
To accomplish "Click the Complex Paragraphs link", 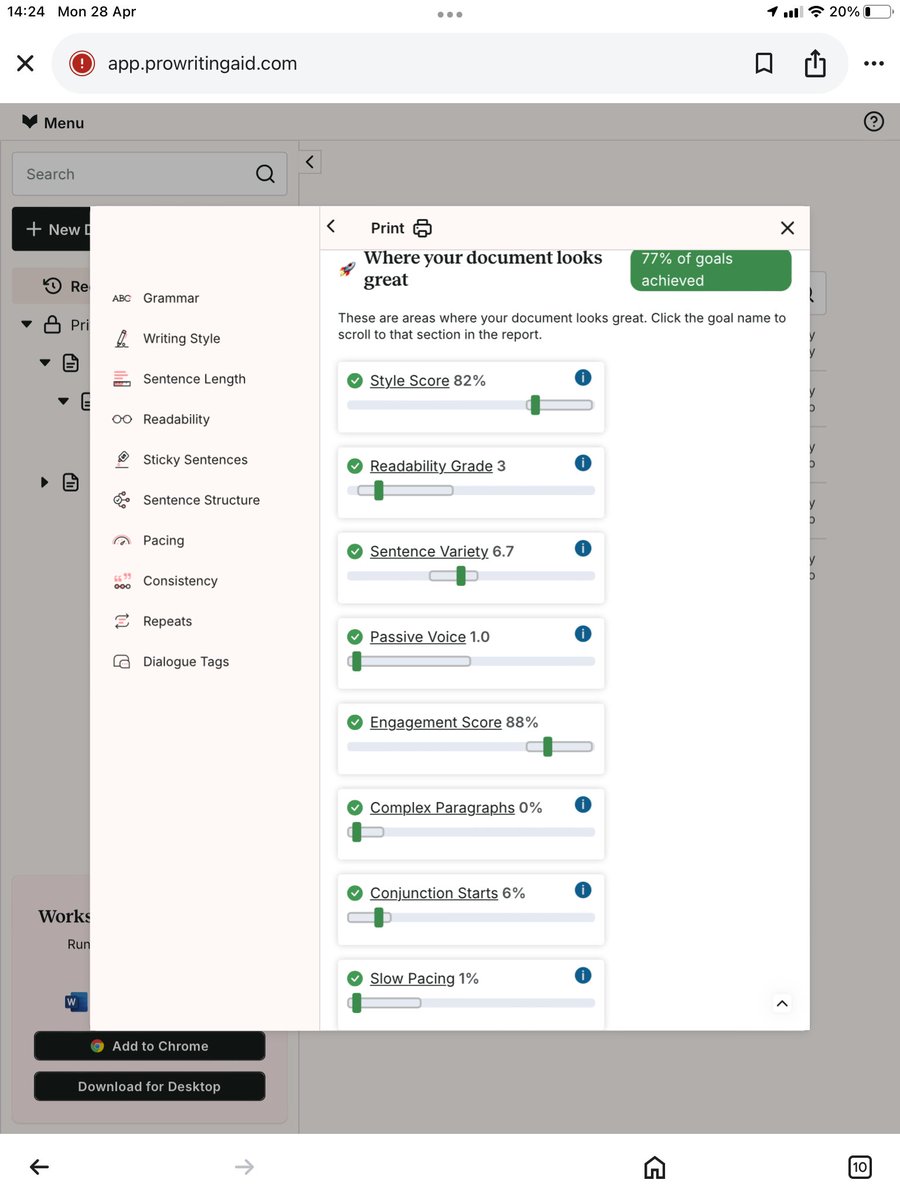I will coord(442,808).
